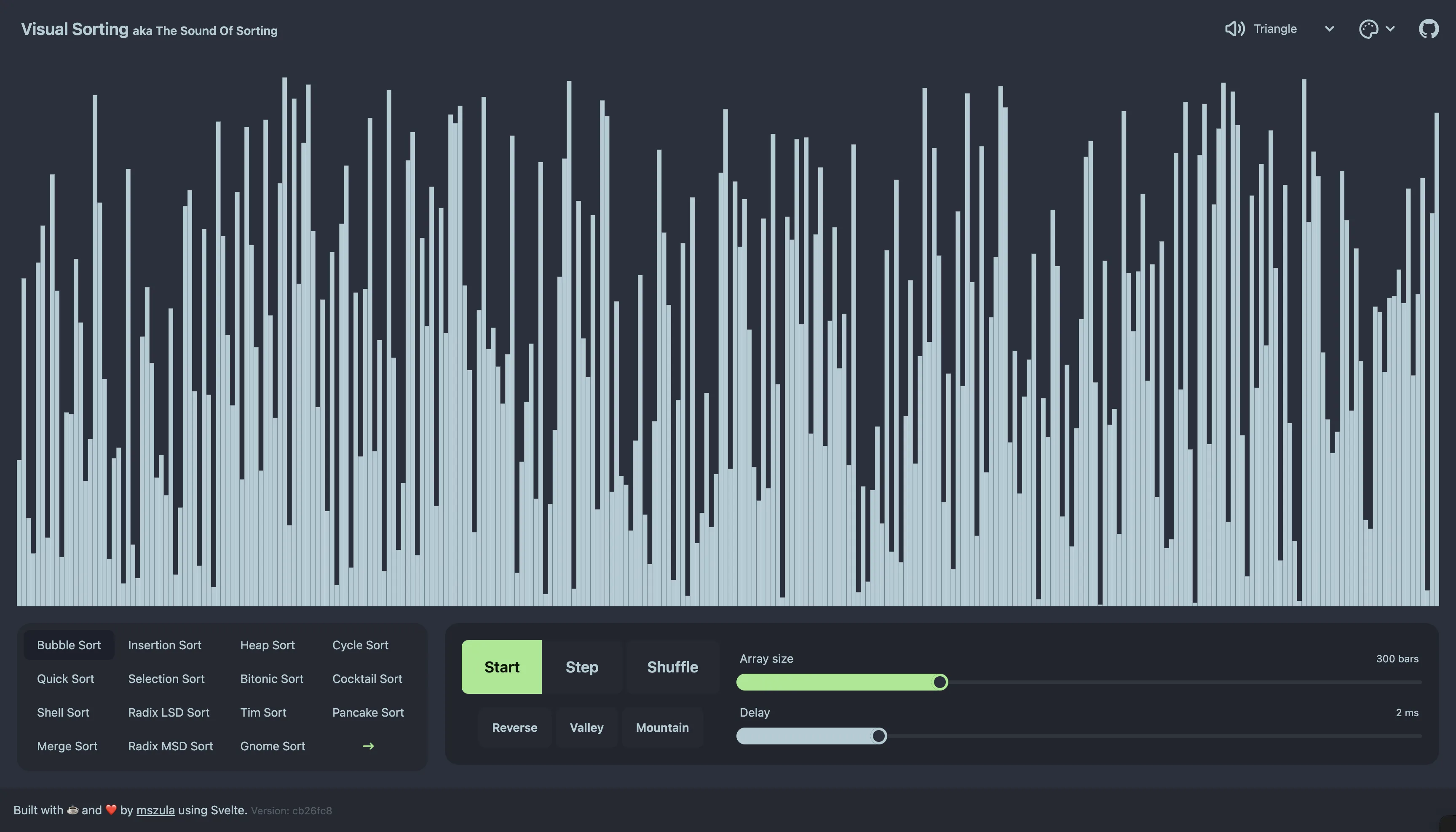Click Heap Sort to select algorithm

[267, 645]
